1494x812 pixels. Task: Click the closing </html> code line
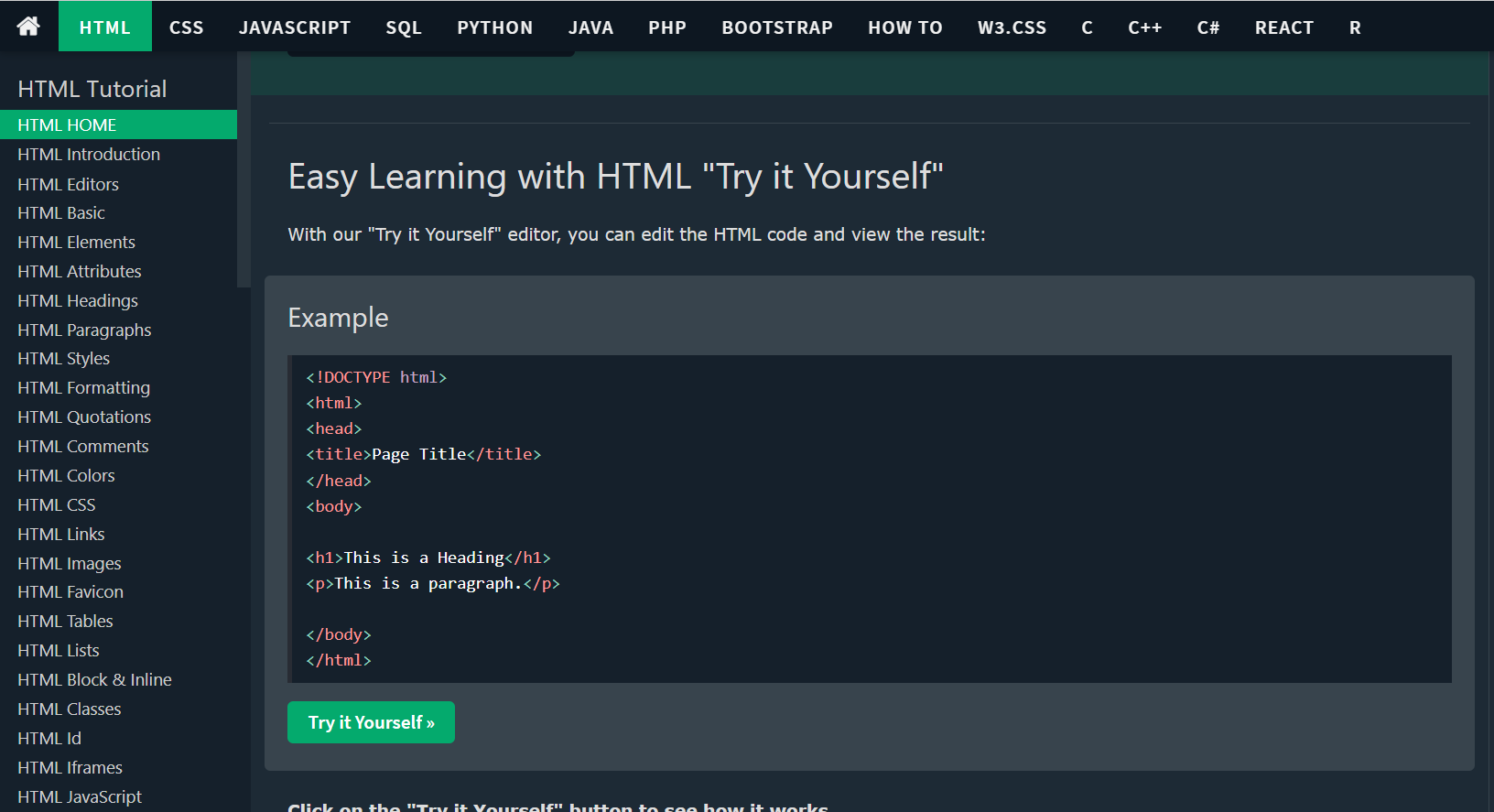pos(339,660)
